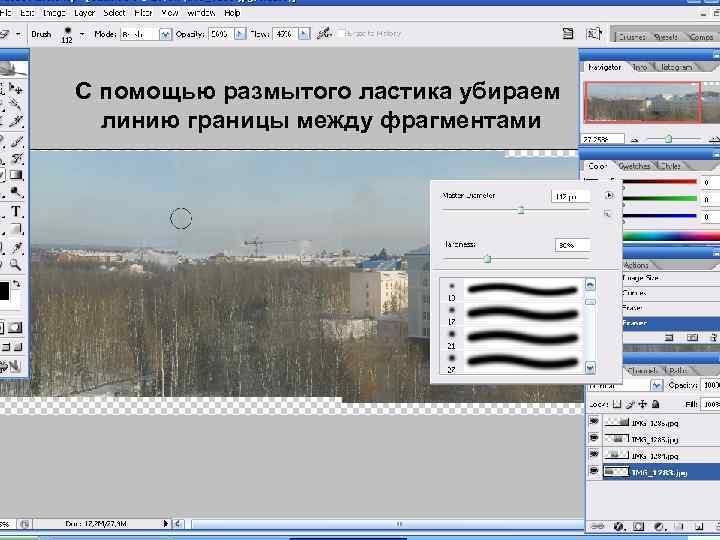Click the Add layer mask icon

[638, 526]
